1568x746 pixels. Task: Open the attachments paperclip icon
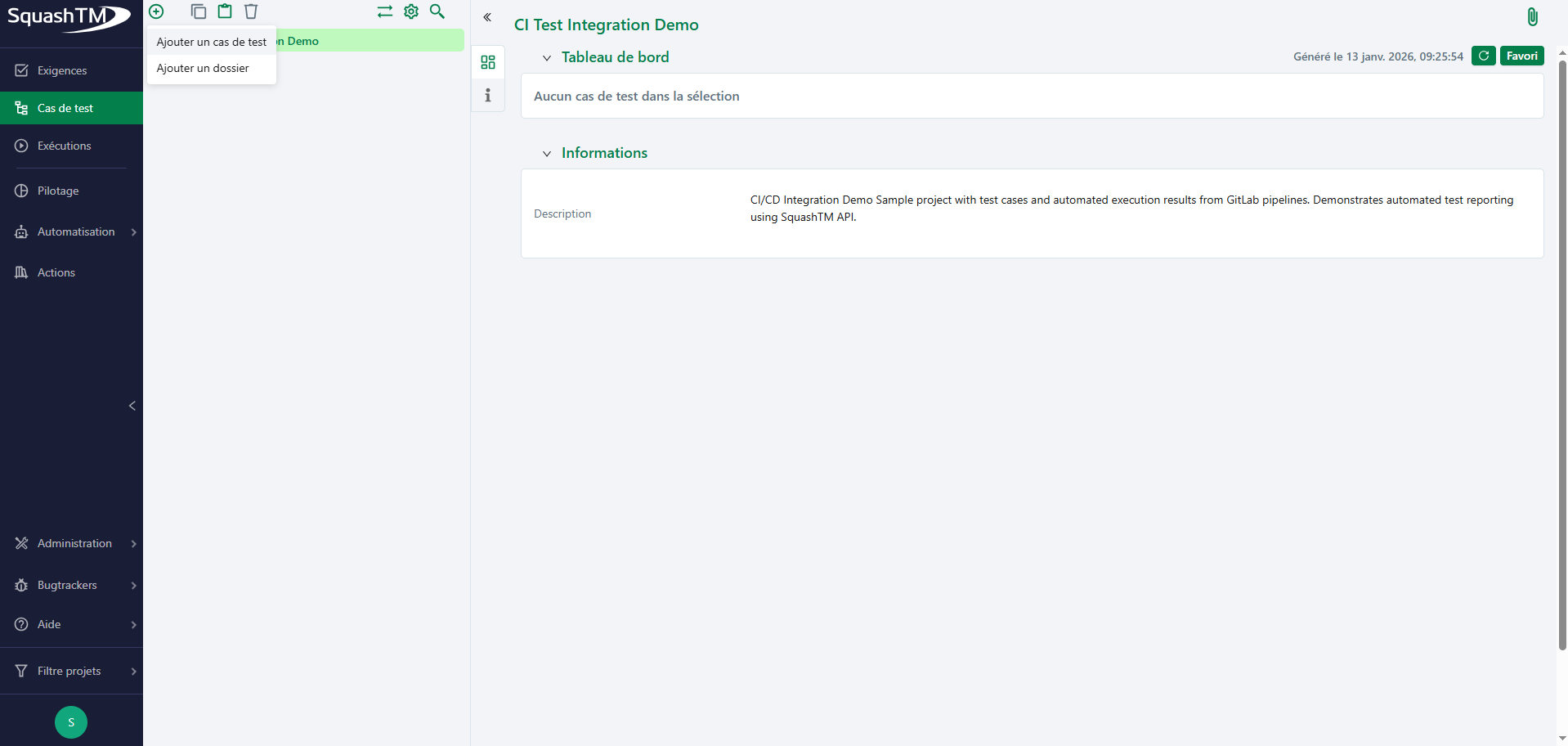1532,17
